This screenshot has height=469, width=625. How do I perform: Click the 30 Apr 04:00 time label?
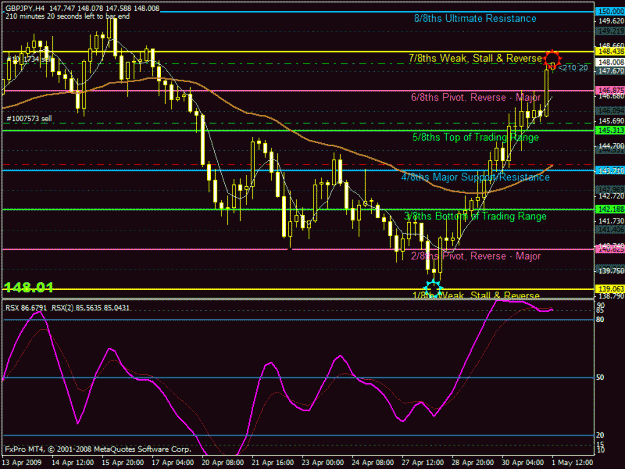point(523,463)
